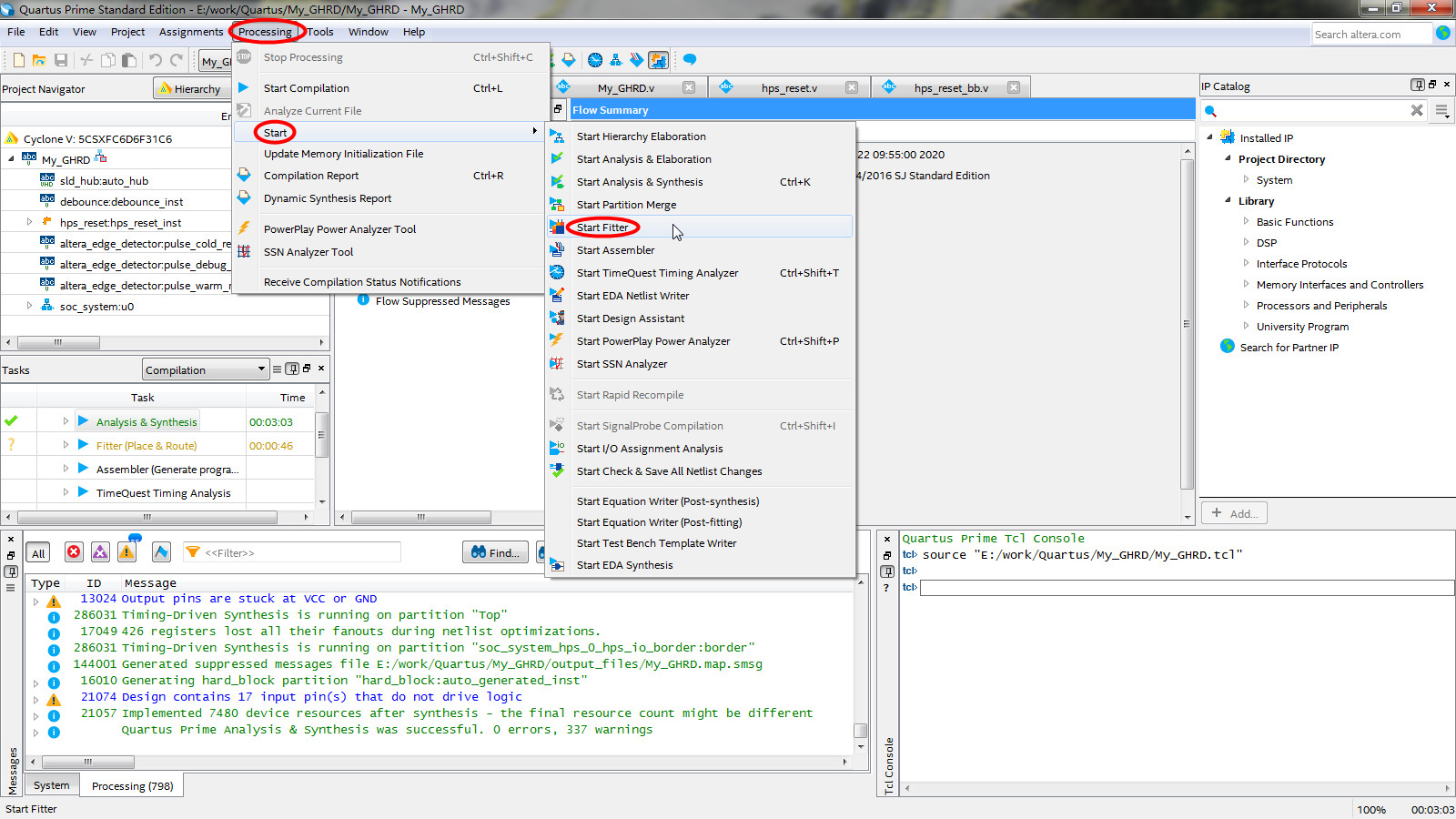Select Start Fitter from submenu

[699, 227]
